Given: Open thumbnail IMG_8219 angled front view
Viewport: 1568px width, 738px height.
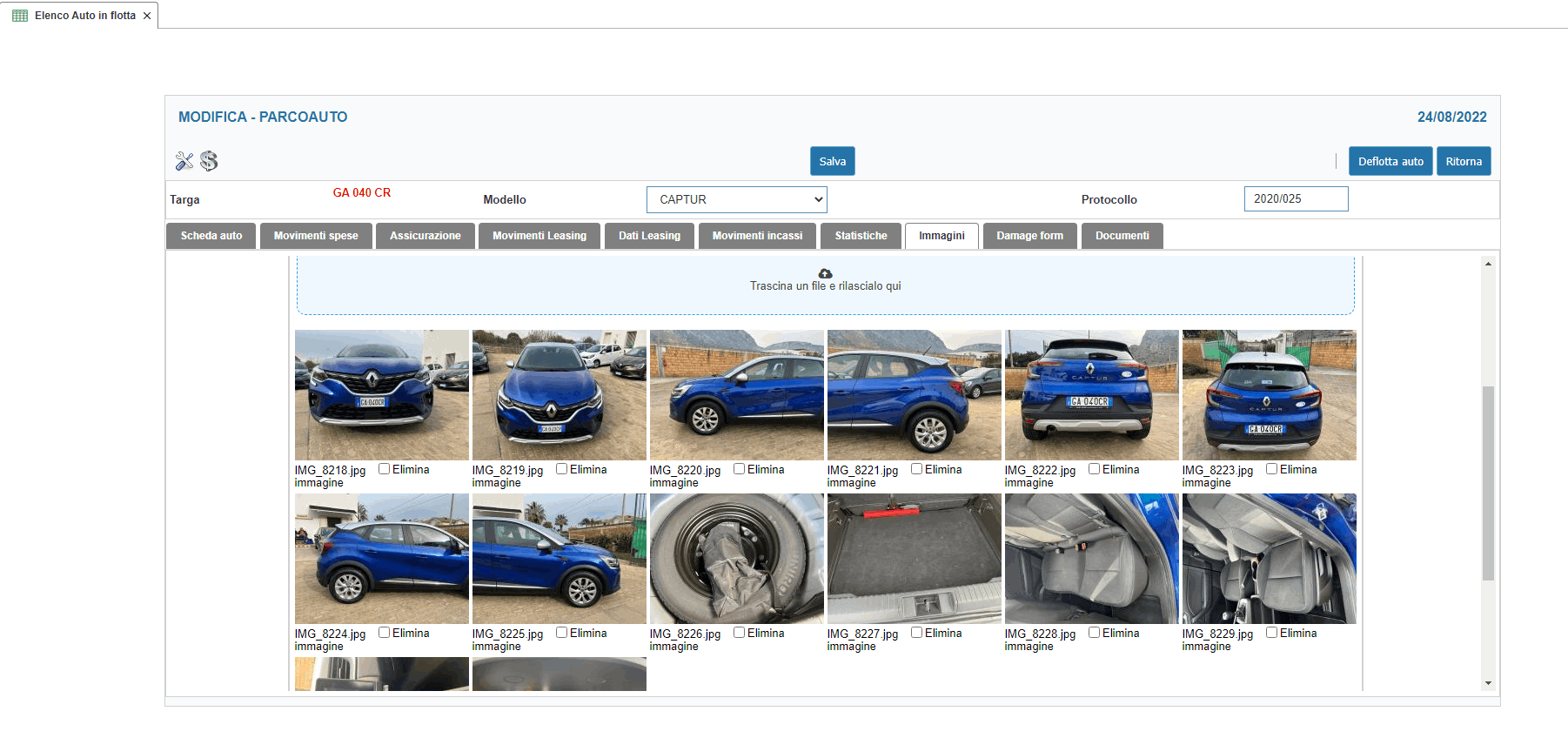Looking at the screenshot, I should point(560,395).
